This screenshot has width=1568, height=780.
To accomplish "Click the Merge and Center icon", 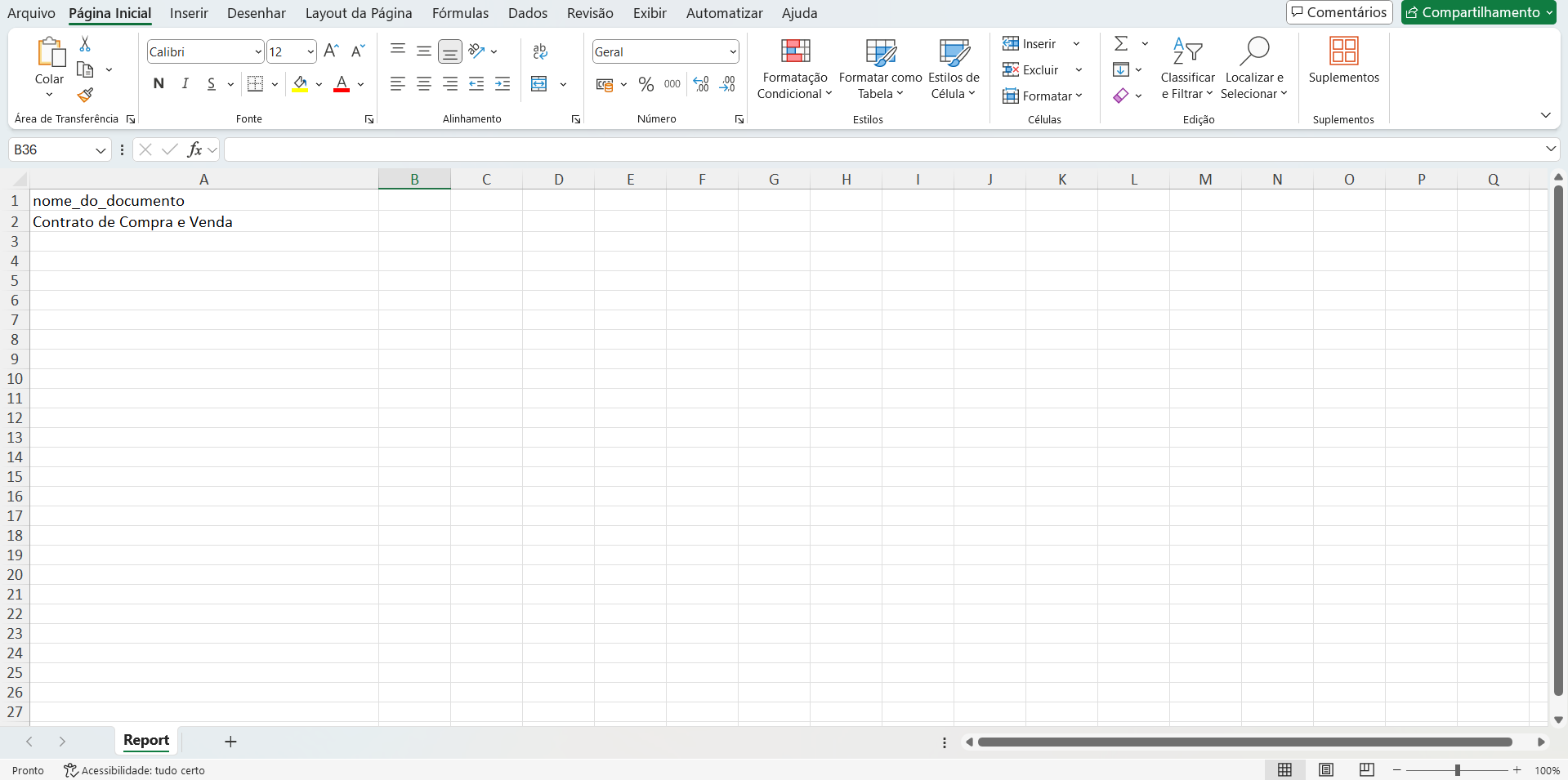I will pyautogui.click(x=539, y=83).
